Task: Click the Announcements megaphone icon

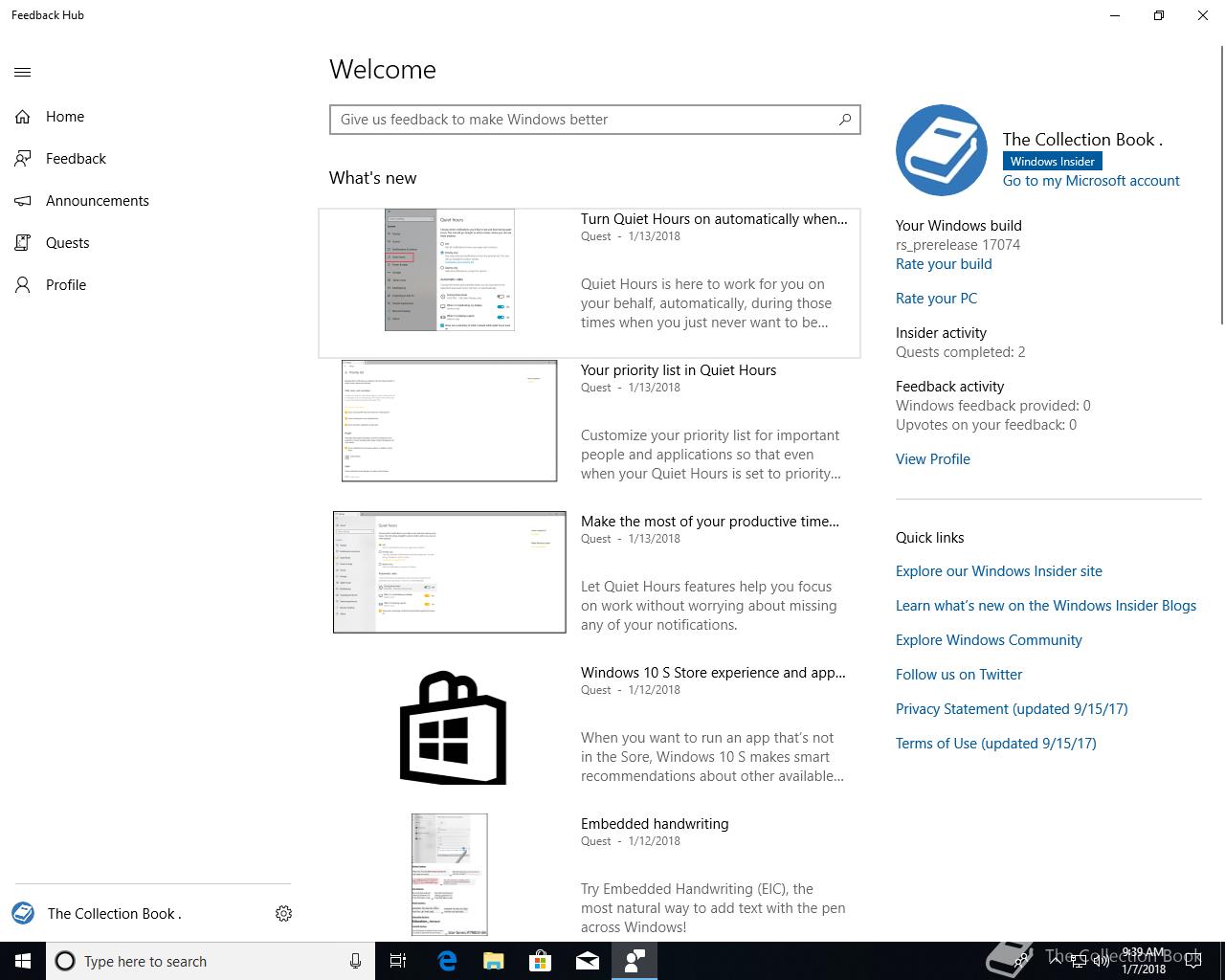Action: point(23,201)
